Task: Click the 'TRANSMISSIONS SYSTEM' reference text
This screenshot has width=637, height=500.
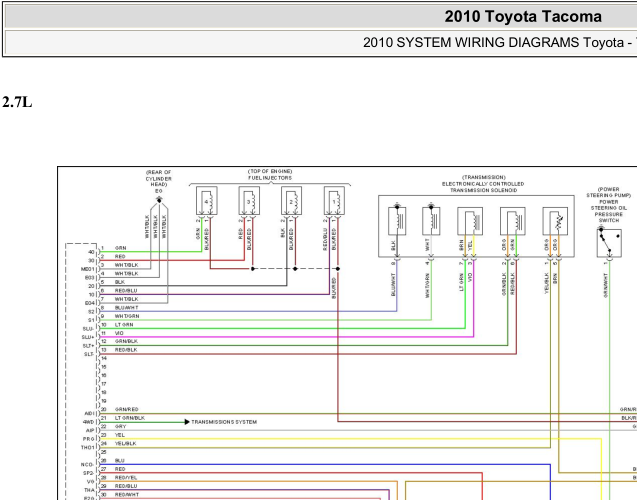Action: pos(224,422)
